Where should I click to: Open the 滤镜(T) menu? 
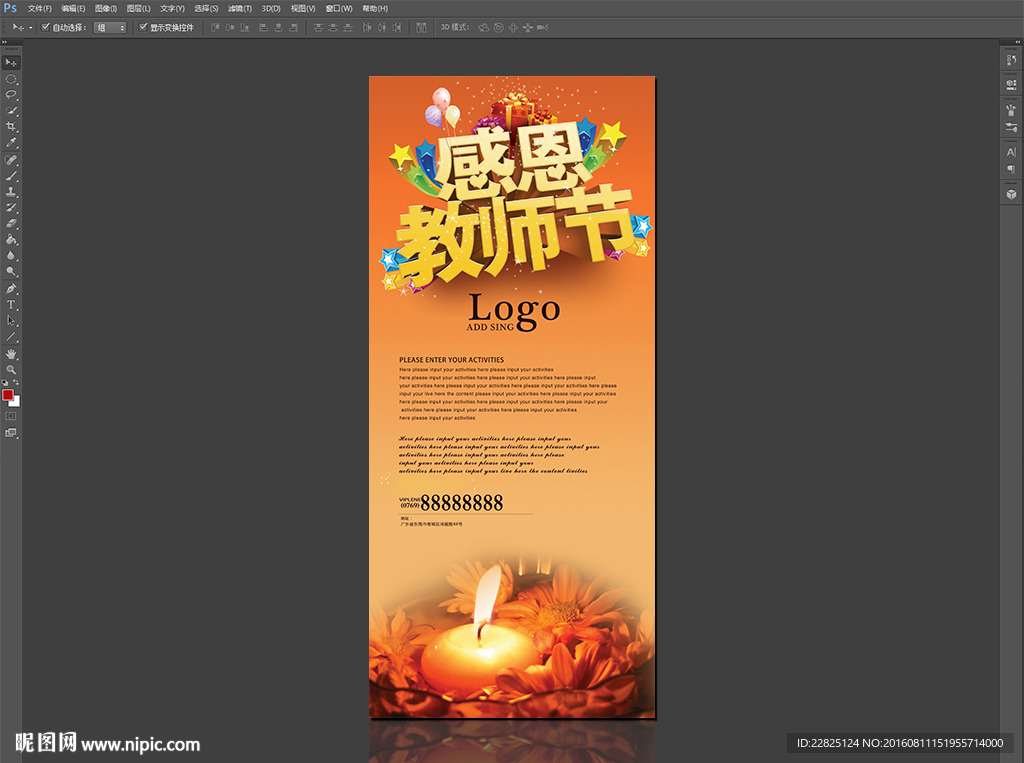pos(238,8)
